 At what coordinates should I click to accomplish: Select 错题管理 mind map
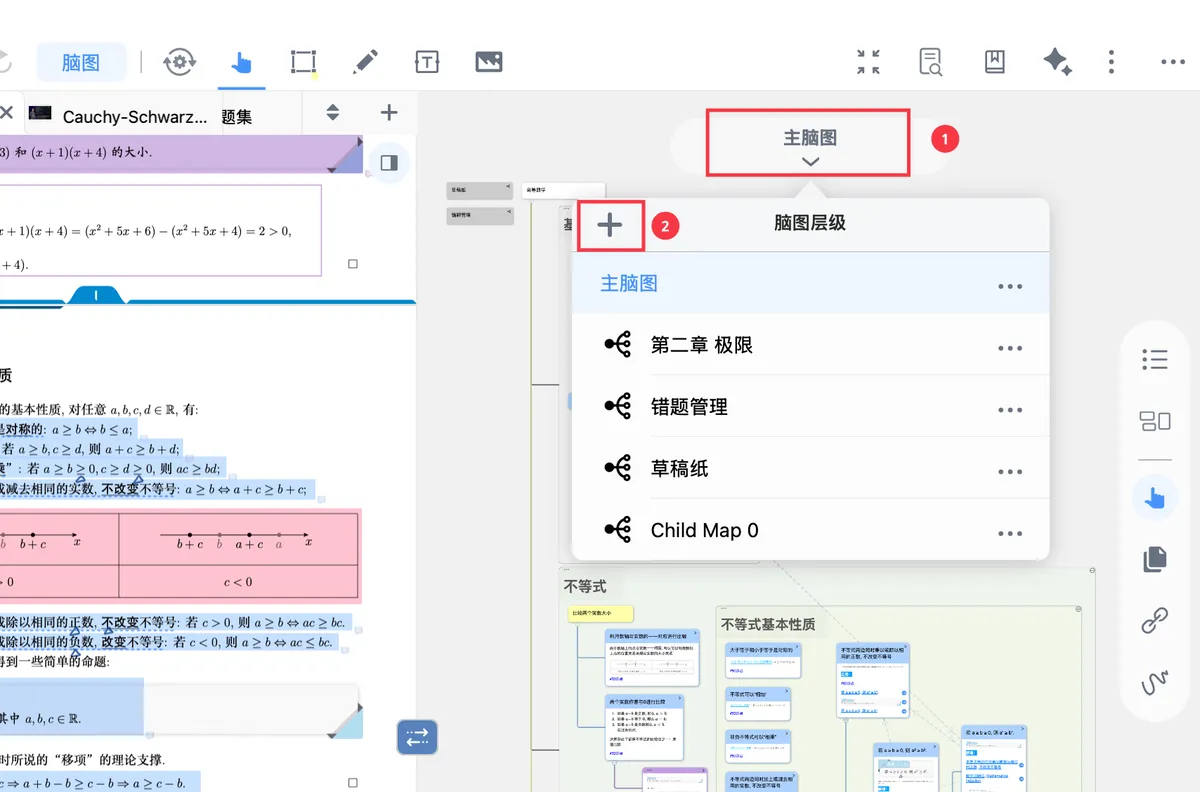click(x=810, y=407)
